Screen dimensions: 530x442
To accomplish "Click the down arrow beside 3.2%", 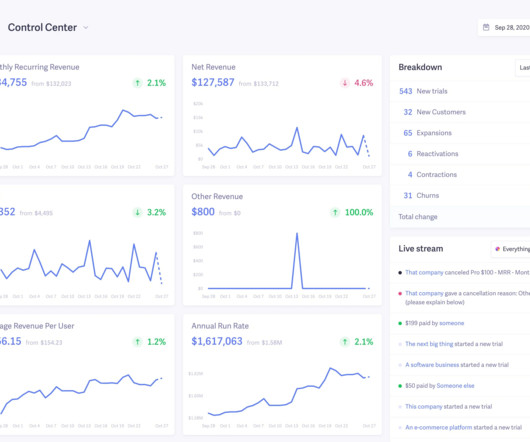I will tap(137, 212).
